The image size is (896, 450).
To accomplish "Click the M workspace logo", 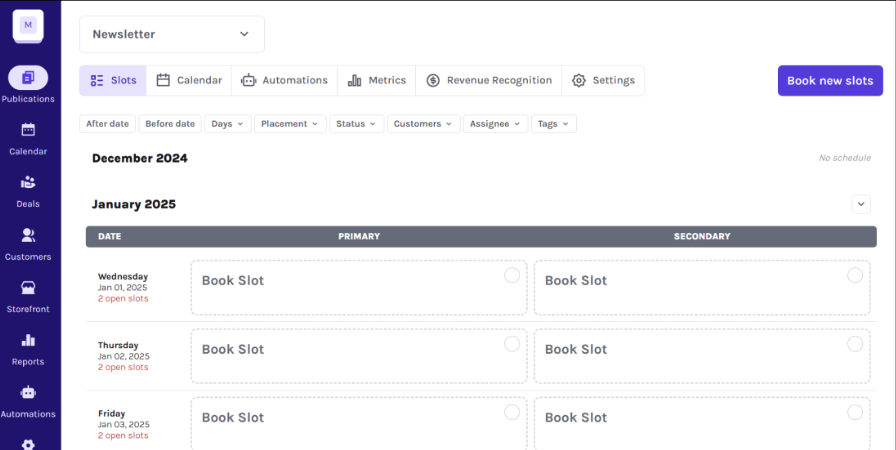I will pos(28,26).
